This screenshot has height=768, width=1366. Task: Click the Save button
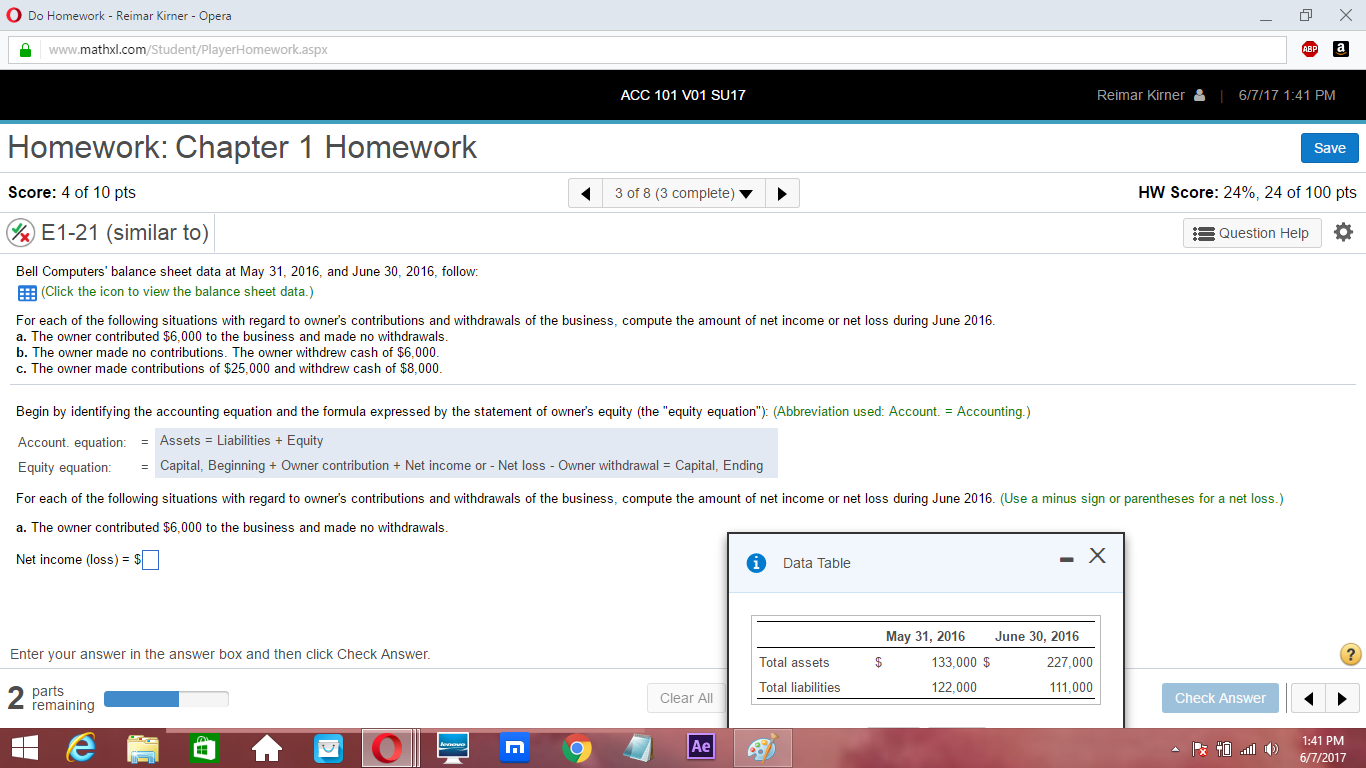coord(1330,148)
